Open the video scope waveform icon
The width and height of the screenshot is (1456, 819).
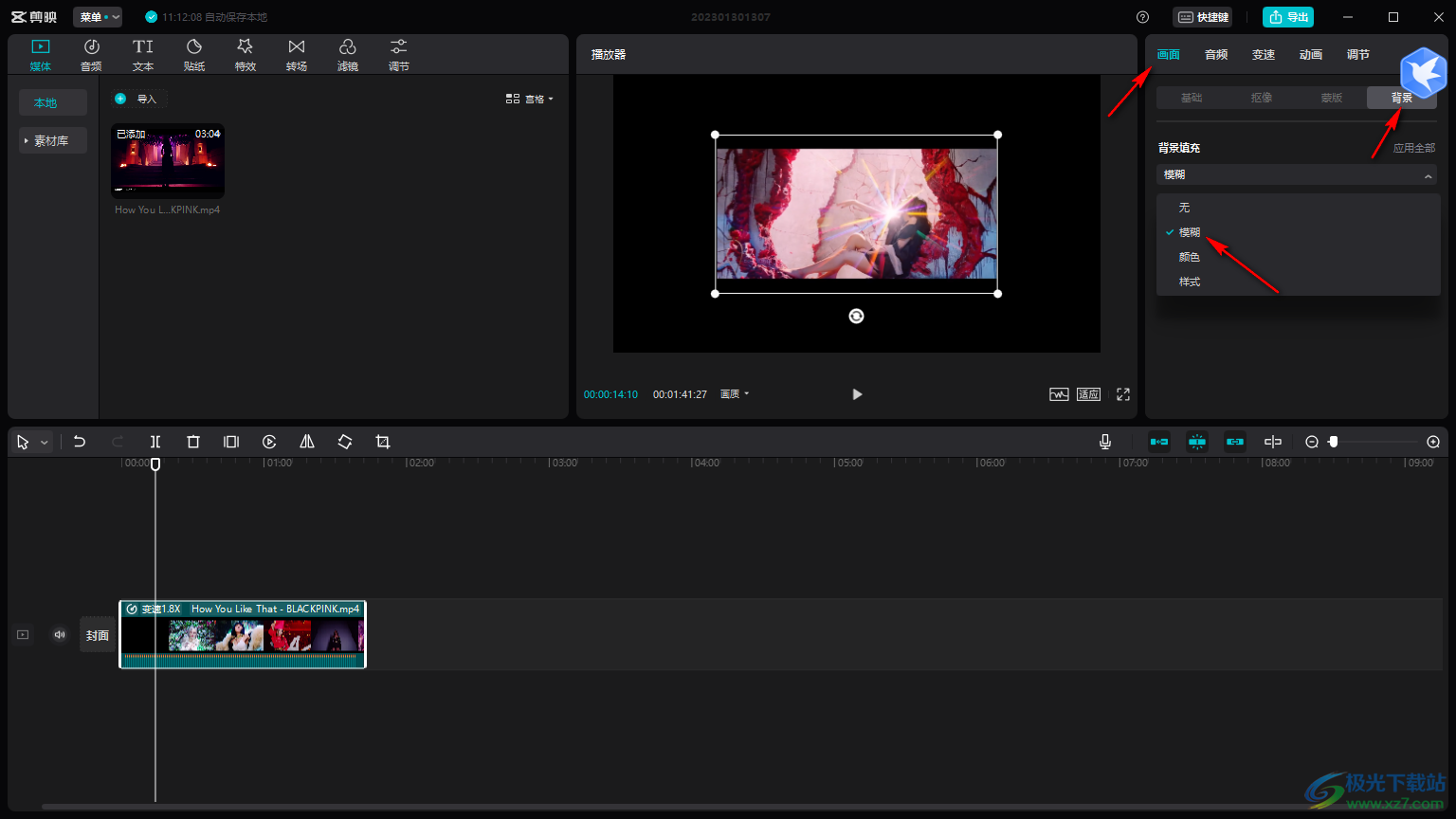tap(1059, 394)
